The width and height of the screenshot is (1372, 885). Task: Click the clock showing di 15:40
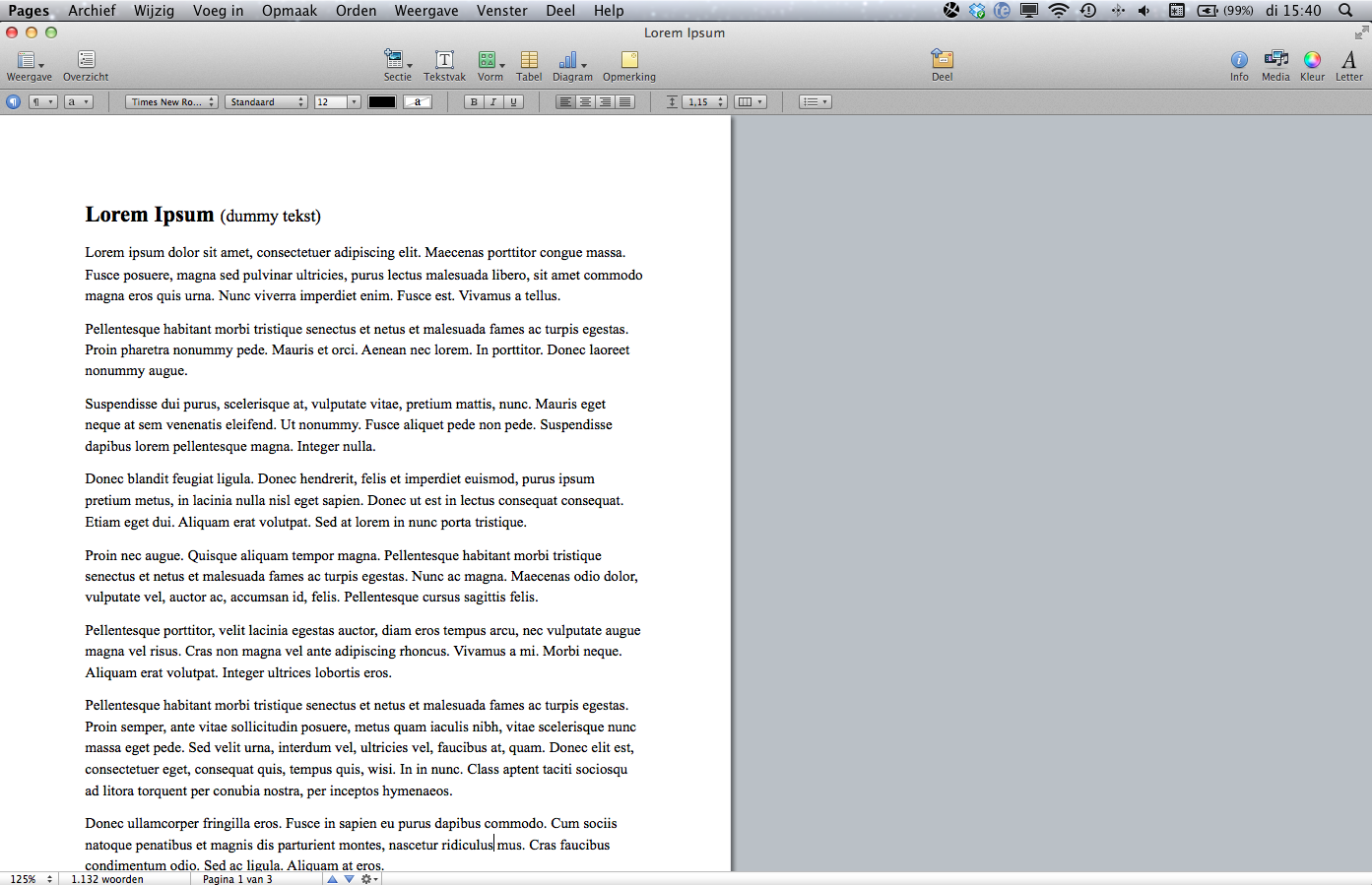1293,11
